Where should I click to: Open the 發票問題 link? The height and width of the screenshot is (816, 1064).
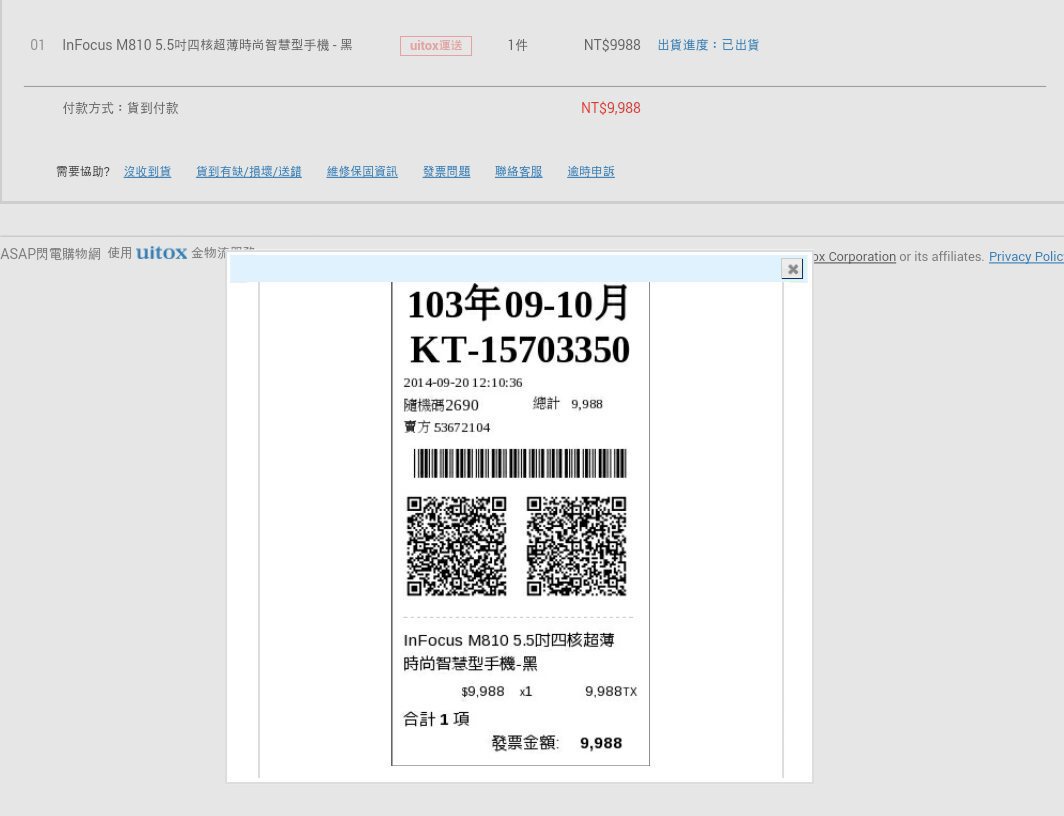pyautogui.click(x=446, y=172)
